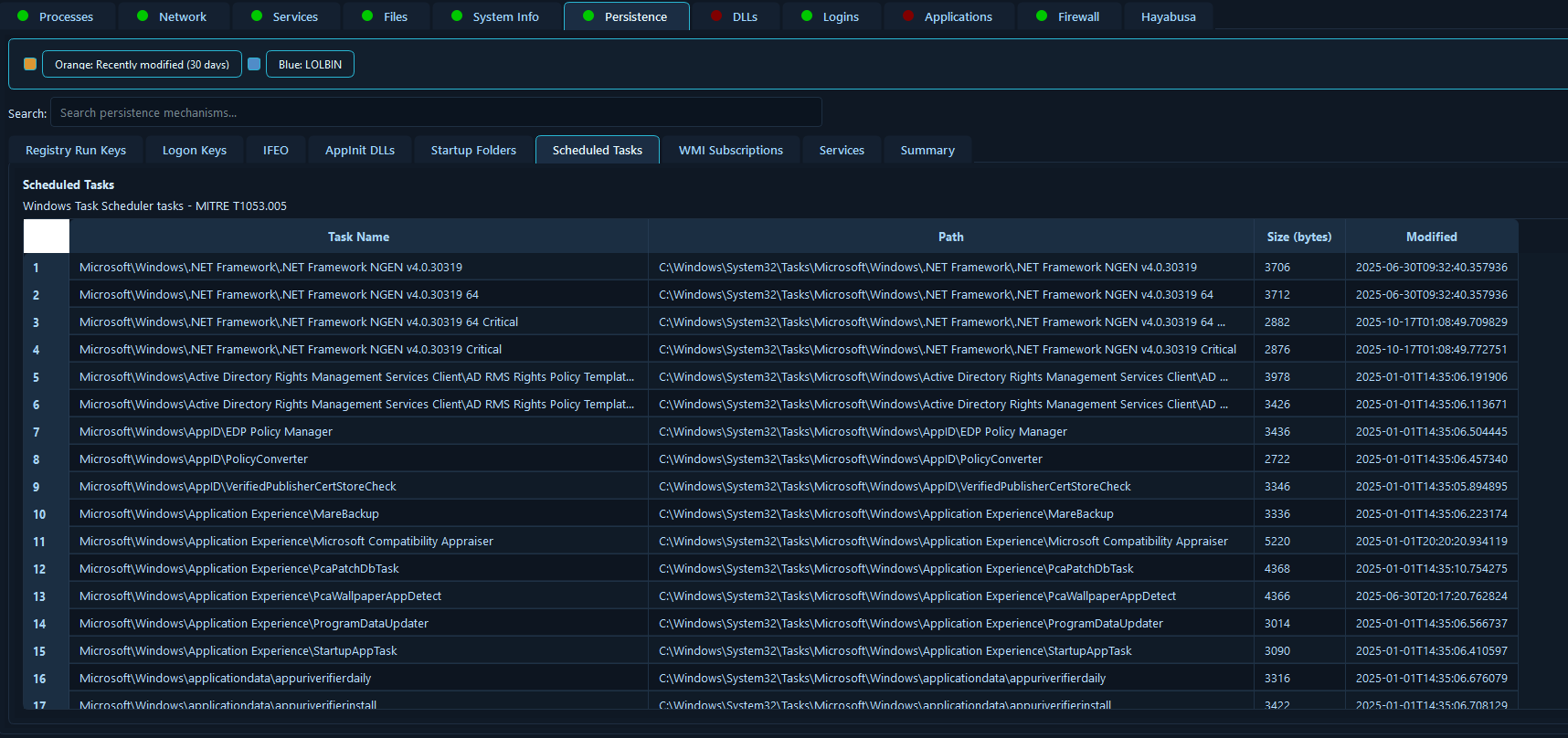The height and width of the screenshot is (738, 1568).
Task: Go to the Summary sub-tab
Action: coord(927,150)
